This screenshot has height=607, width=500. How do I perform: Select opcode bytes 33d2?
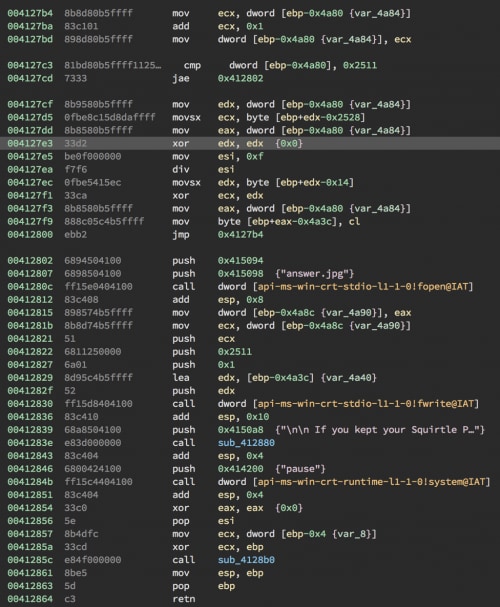click(76, 143)
